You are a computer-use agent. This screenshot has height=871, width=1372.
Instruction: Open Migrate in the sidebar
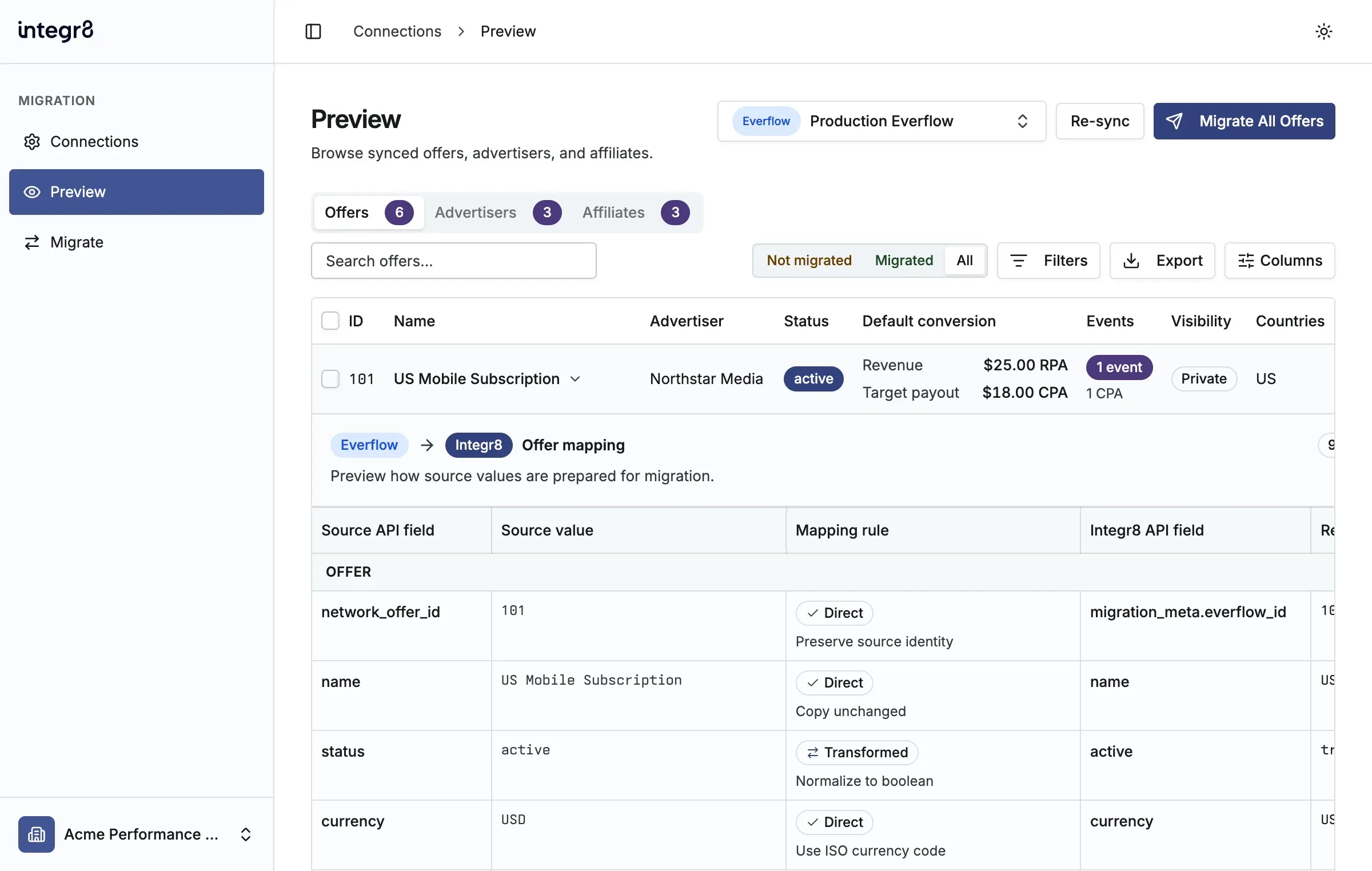tap(137, 242)
